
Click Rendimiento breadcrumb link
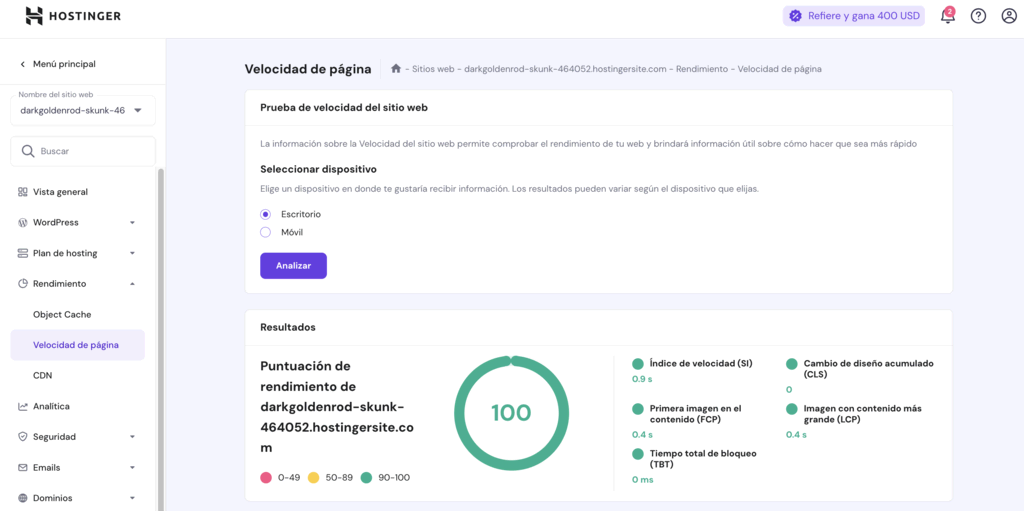702,69
